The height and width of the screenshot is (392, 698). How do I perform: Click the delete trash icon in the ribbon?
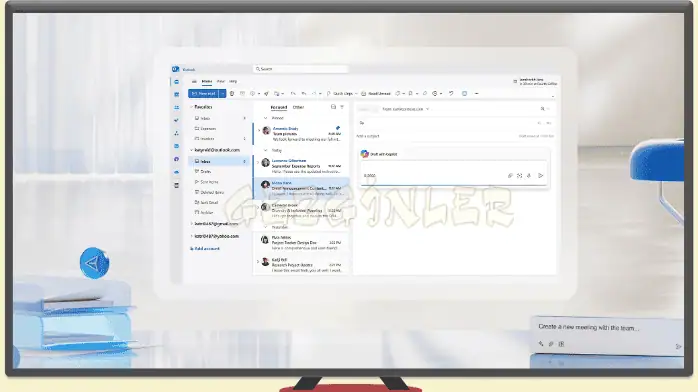pos(232,93)
